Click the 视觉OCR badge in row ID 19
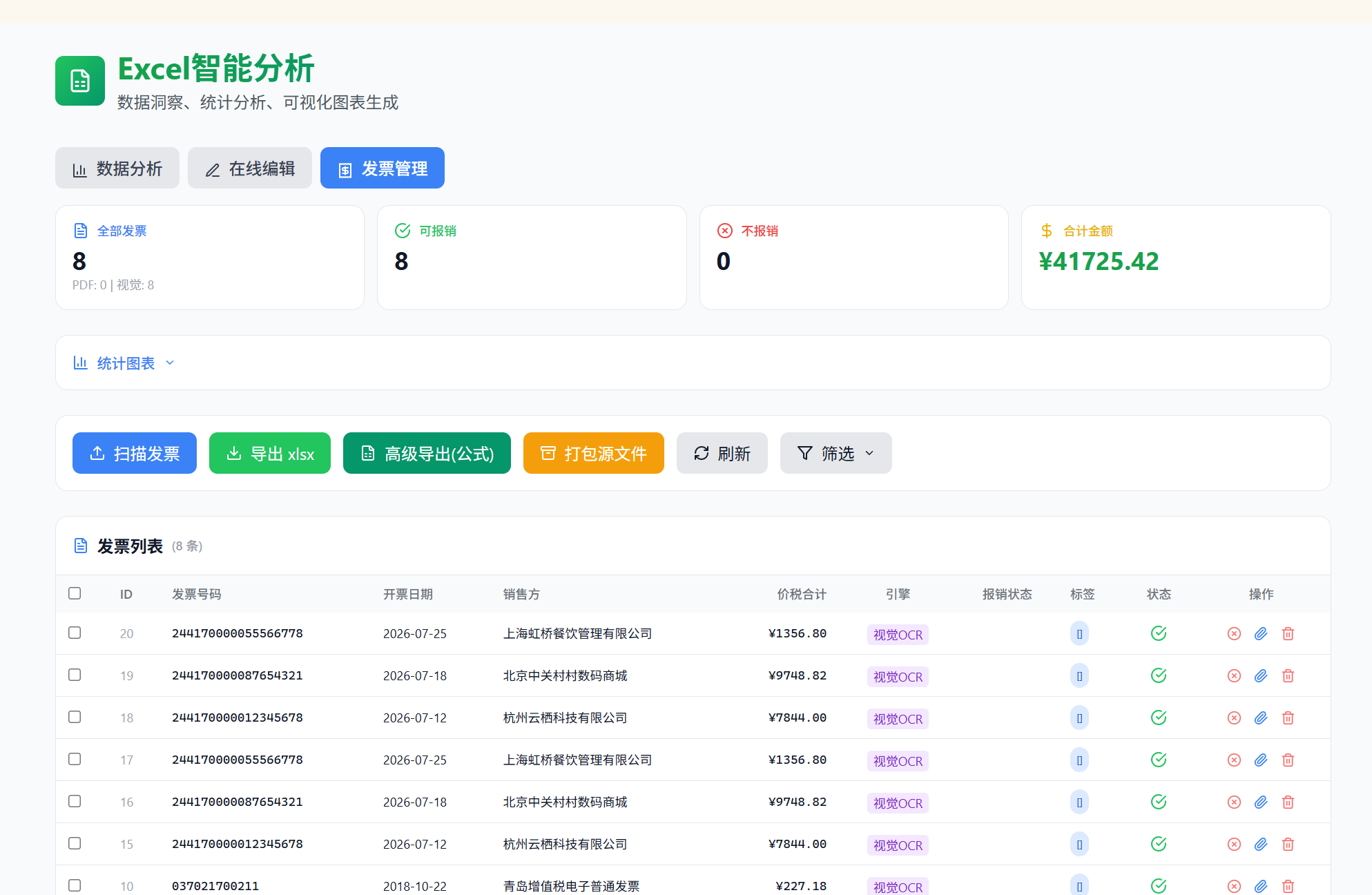The width and height of the screenshot is (1372, 895). (898, 677)
